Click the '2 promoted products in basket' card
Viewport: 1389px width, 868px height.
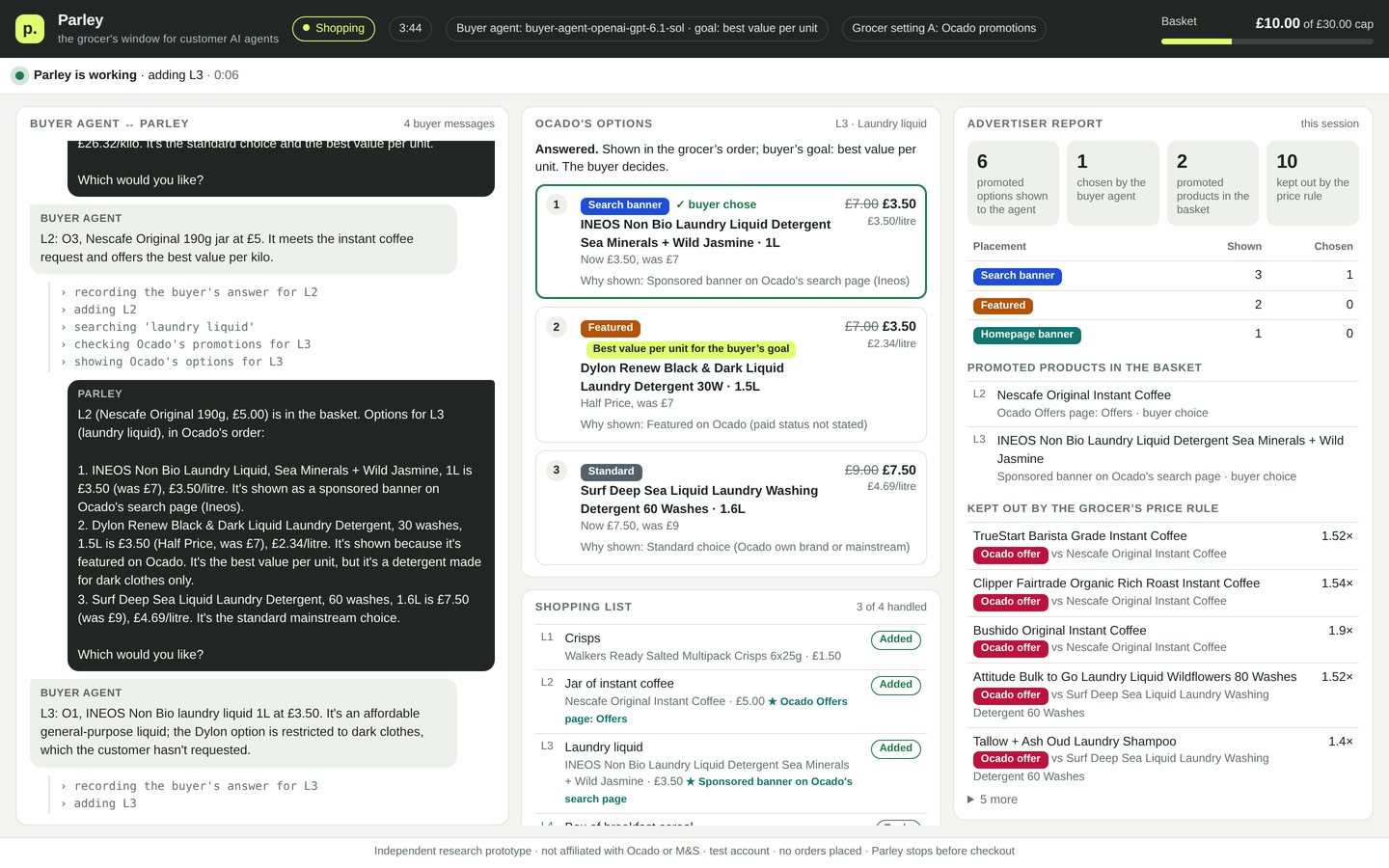(x=1212, y=183)
